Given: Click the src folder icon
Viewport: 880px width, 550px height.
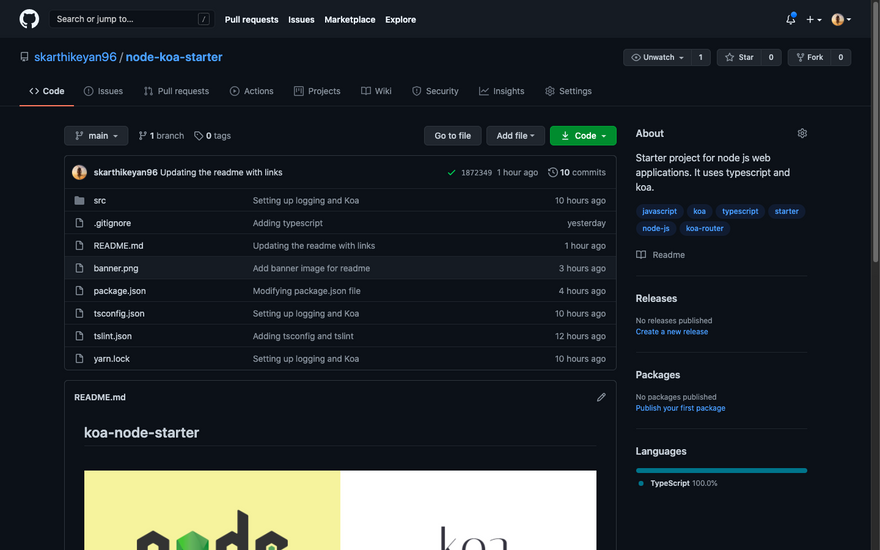Looking at the screenshot, I should pyautogui.click(x=79, y=201).
